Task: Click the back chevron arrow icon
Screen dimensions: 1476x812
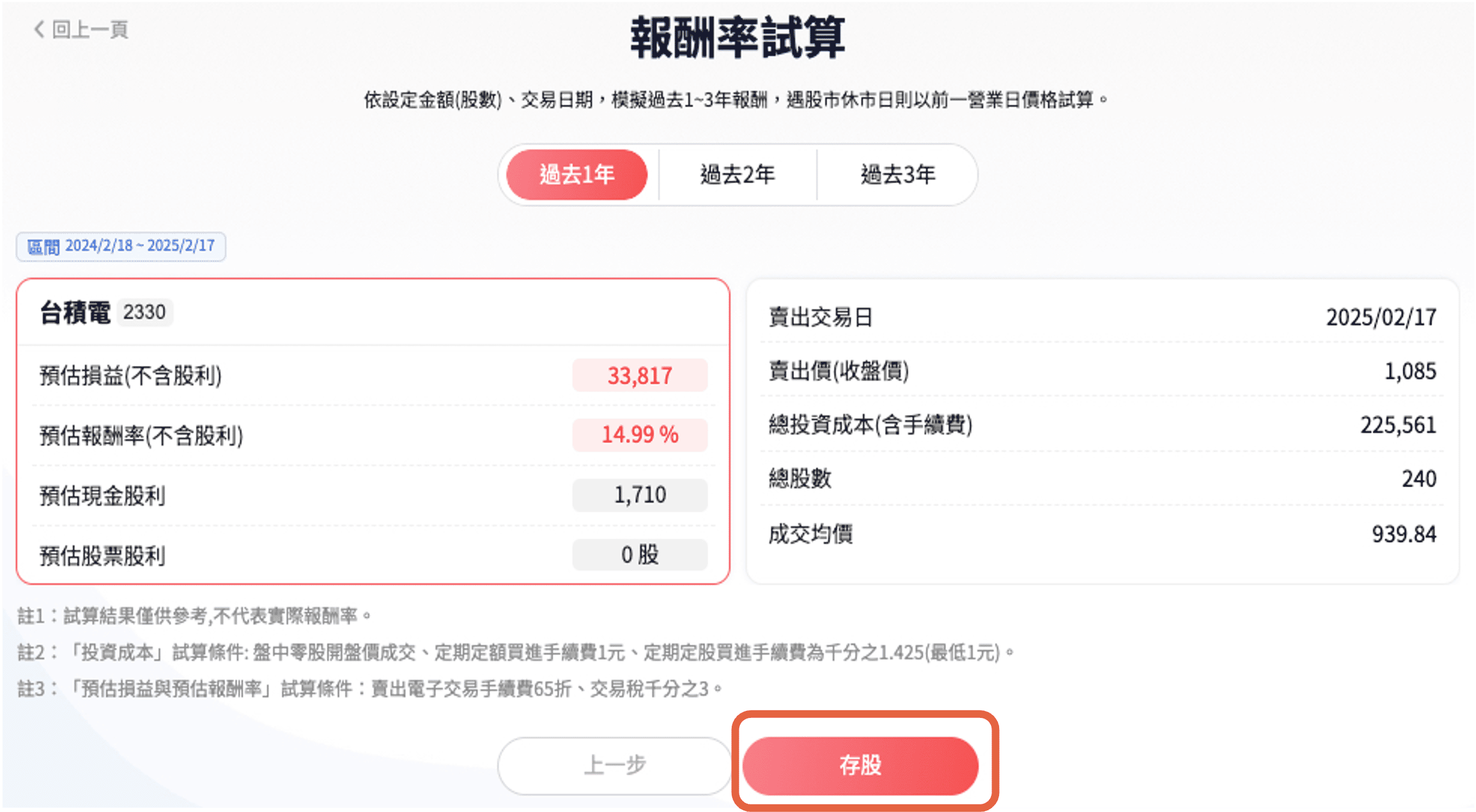Action: [39, 28]
